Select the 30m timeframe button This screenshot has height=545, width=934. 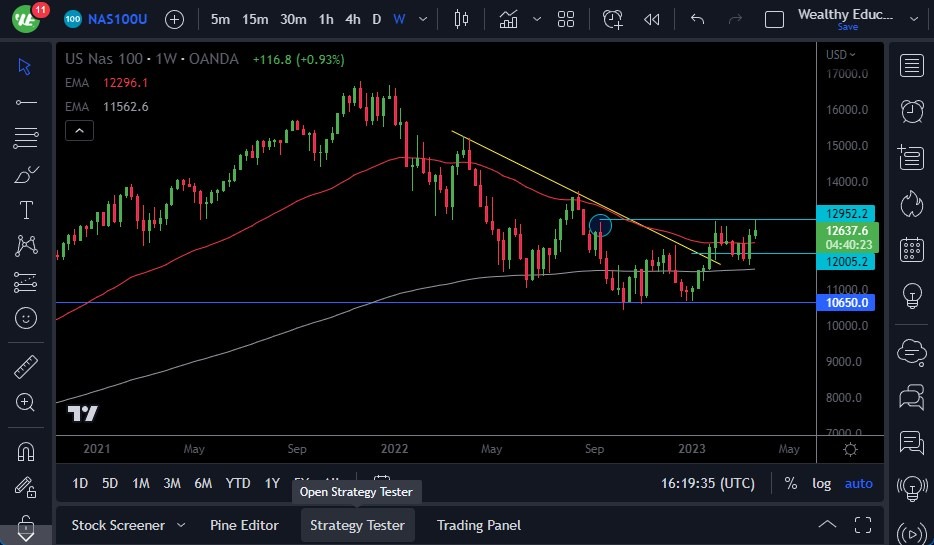[x=293, y=19]
